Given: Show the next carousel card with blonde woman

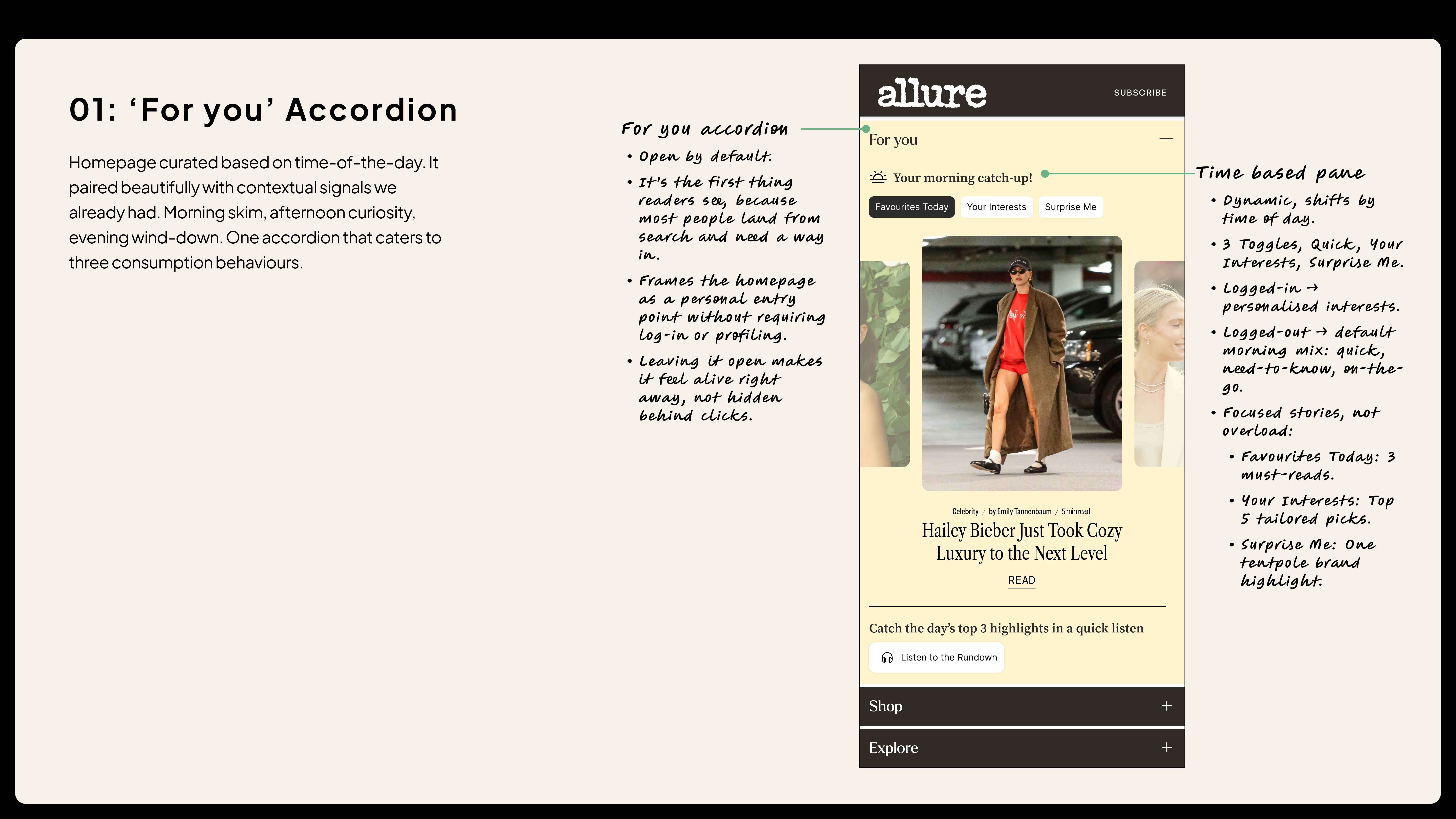Looking at the screenshot, I should tap(1159, 364).
